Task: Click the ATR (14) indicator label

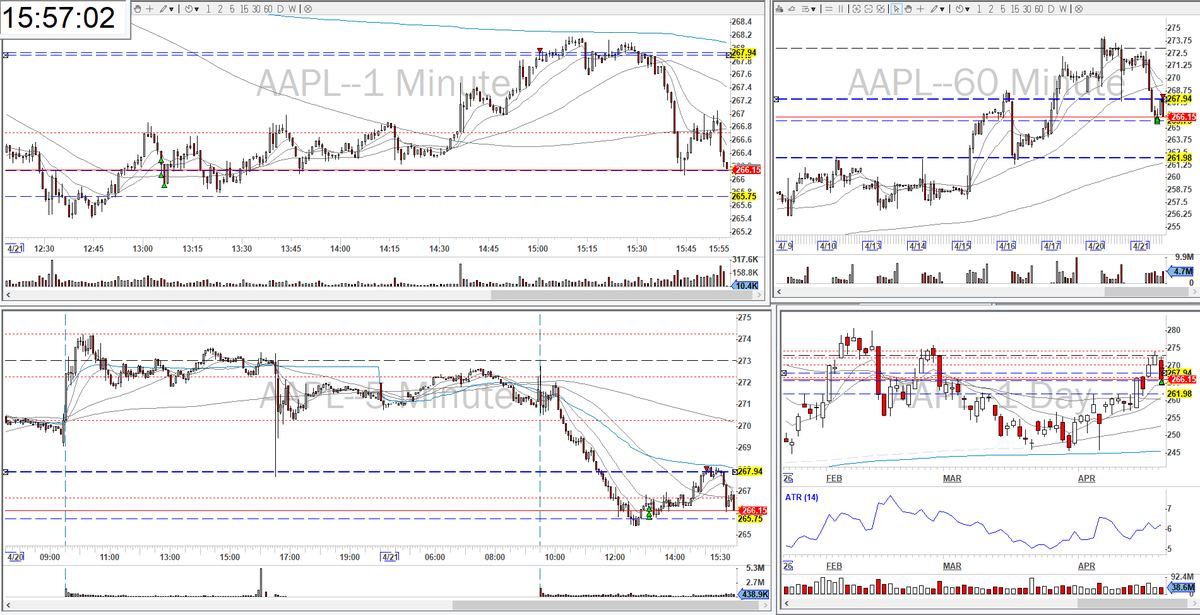Action: 802,496
